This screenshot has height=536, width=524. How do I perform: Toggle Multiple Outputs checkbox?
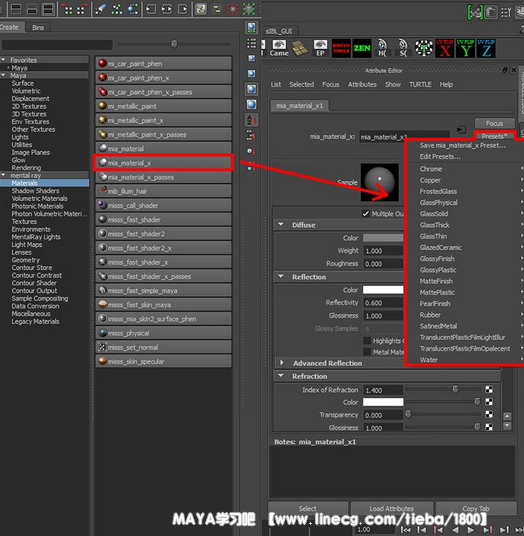click(366, 214)
